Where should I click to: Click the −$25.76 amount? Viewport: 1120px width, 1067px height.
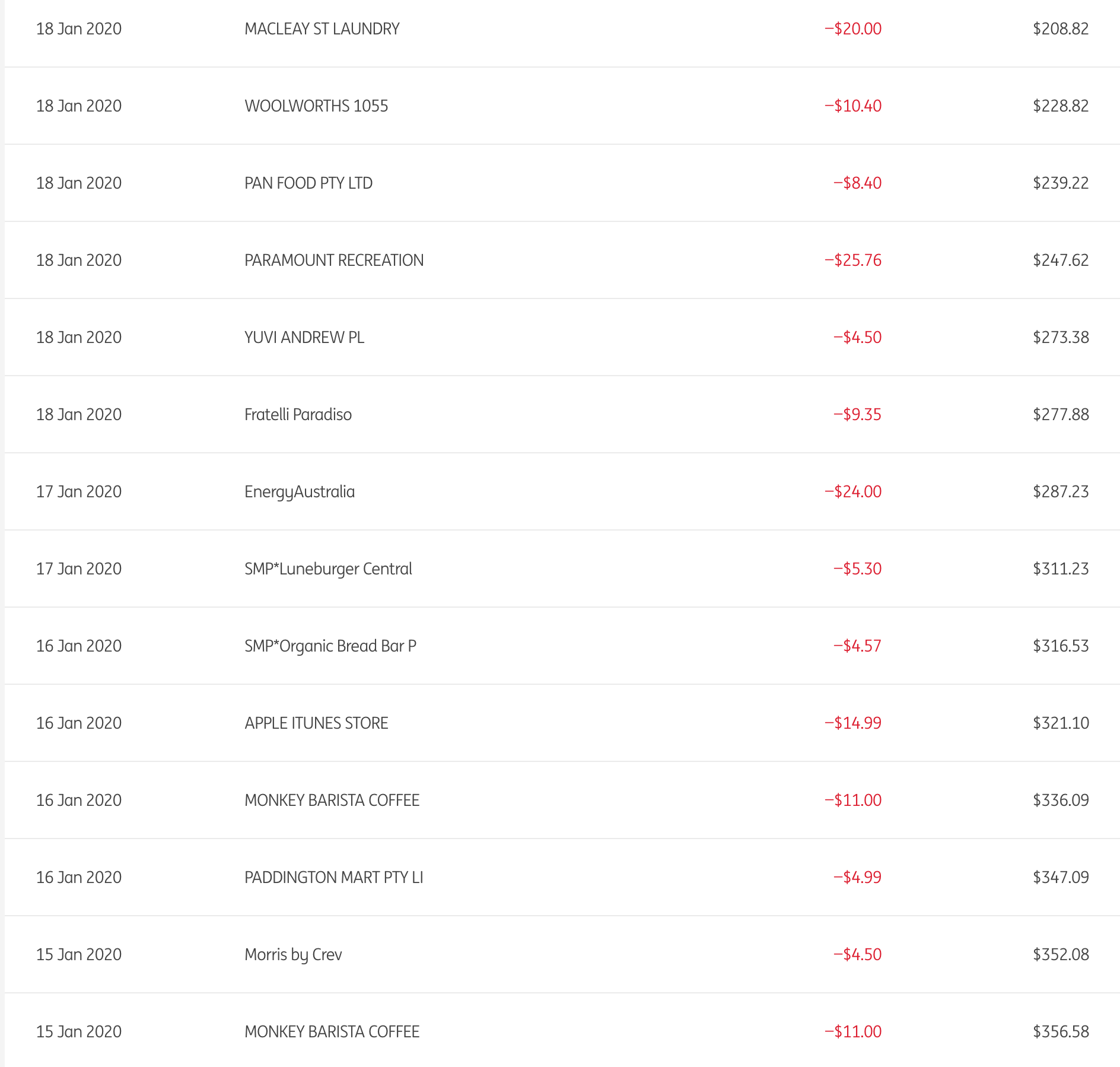pos(853,260)
